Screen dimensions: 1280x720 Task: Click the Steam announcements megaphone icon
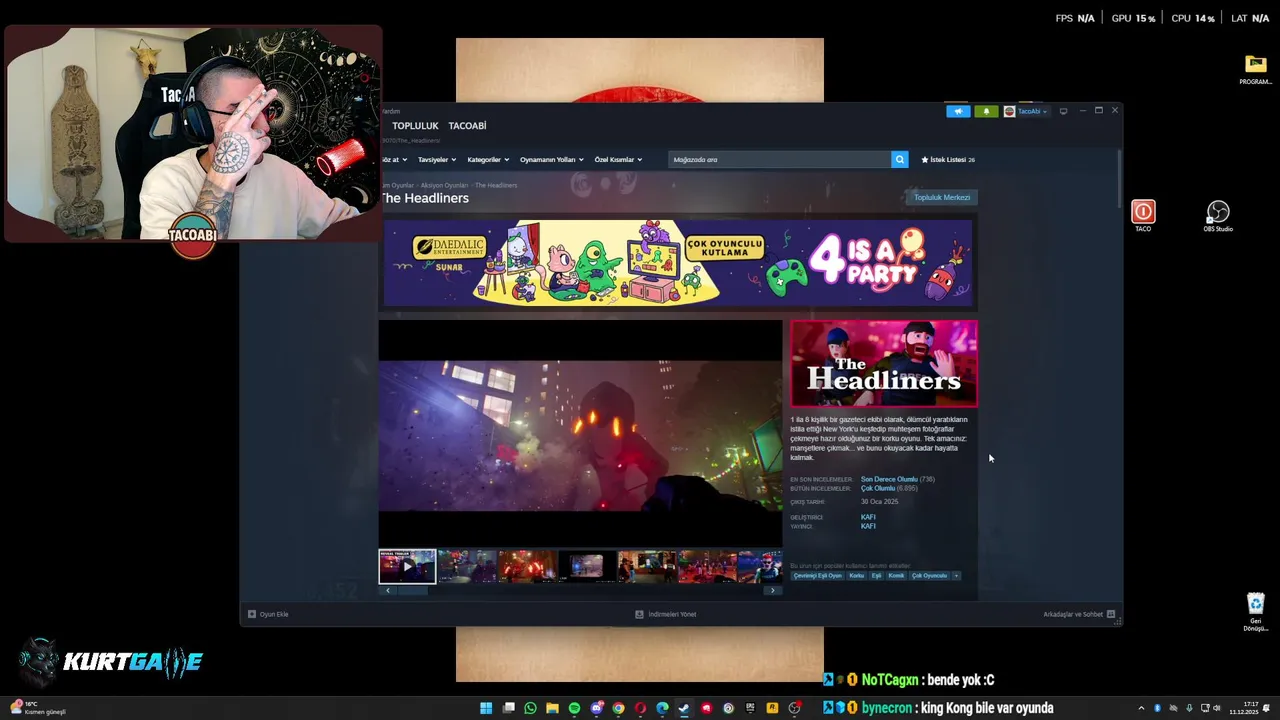click(958, 111)
